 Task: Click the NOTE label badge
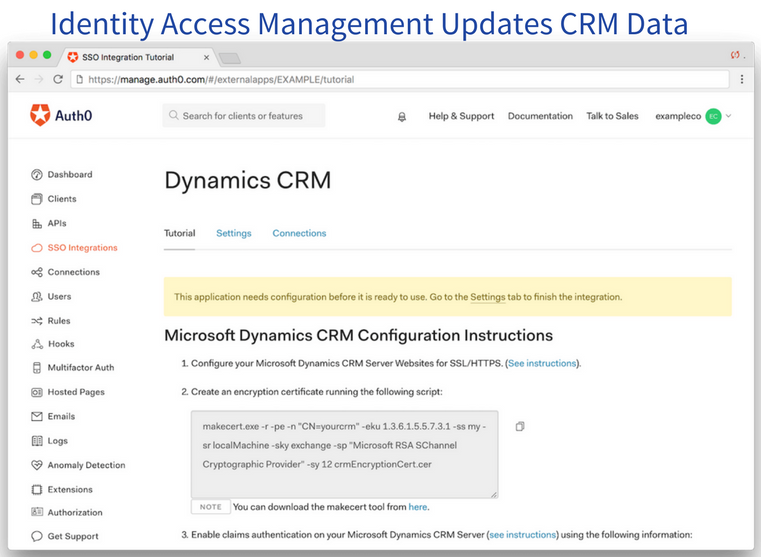(211, 507)
